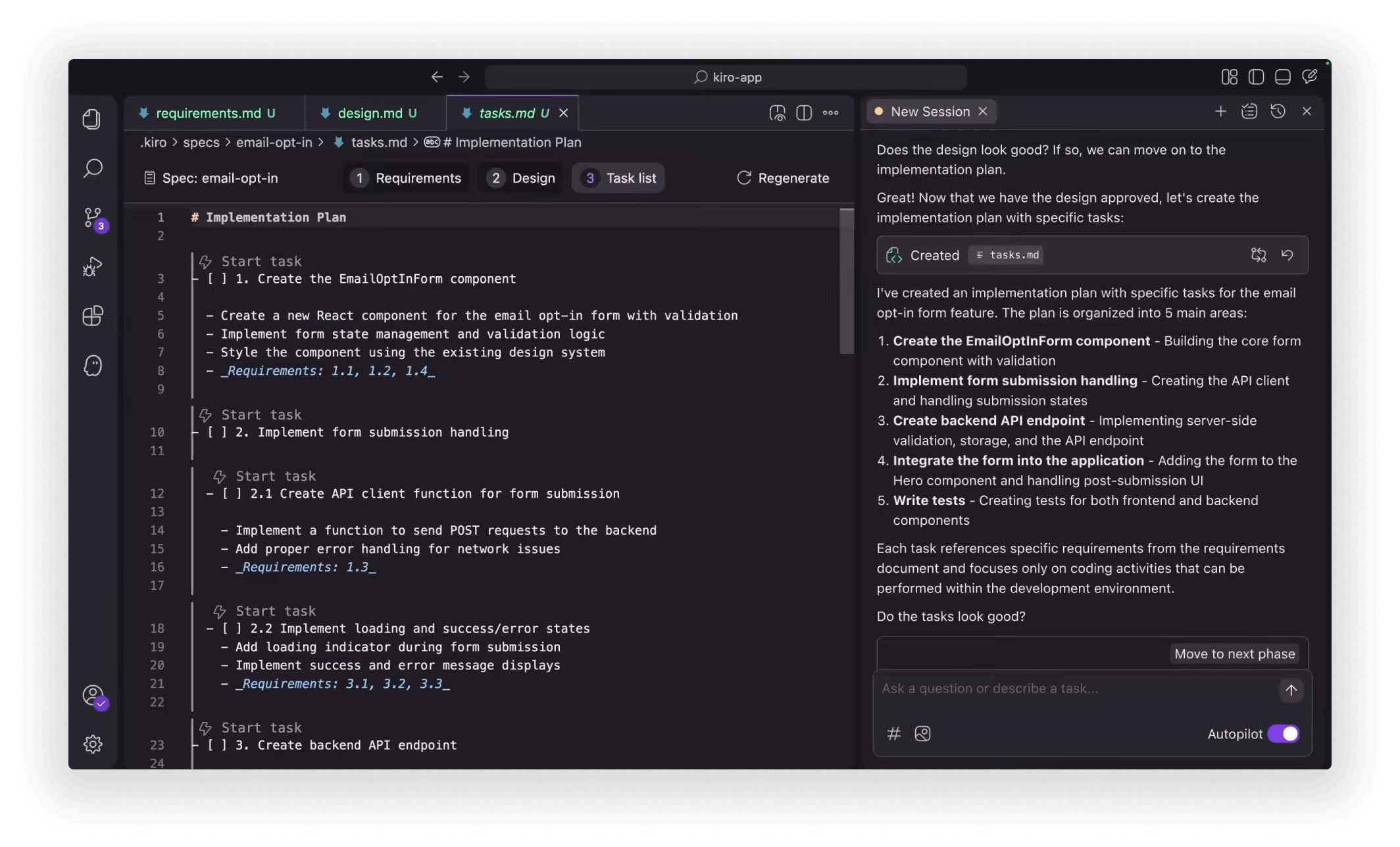The height and width of the screenshot is (847, 1400).
Task: Open the kiro-app command center search
Action: tap(726, 78)
